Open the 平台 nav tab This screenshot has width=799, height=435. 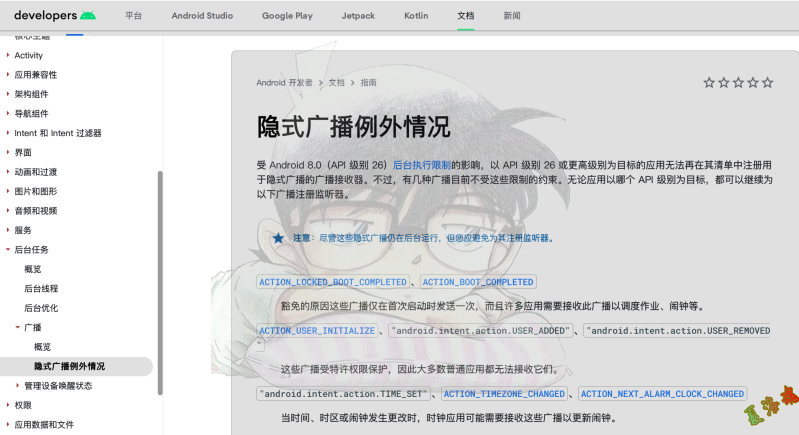(134, 16)
